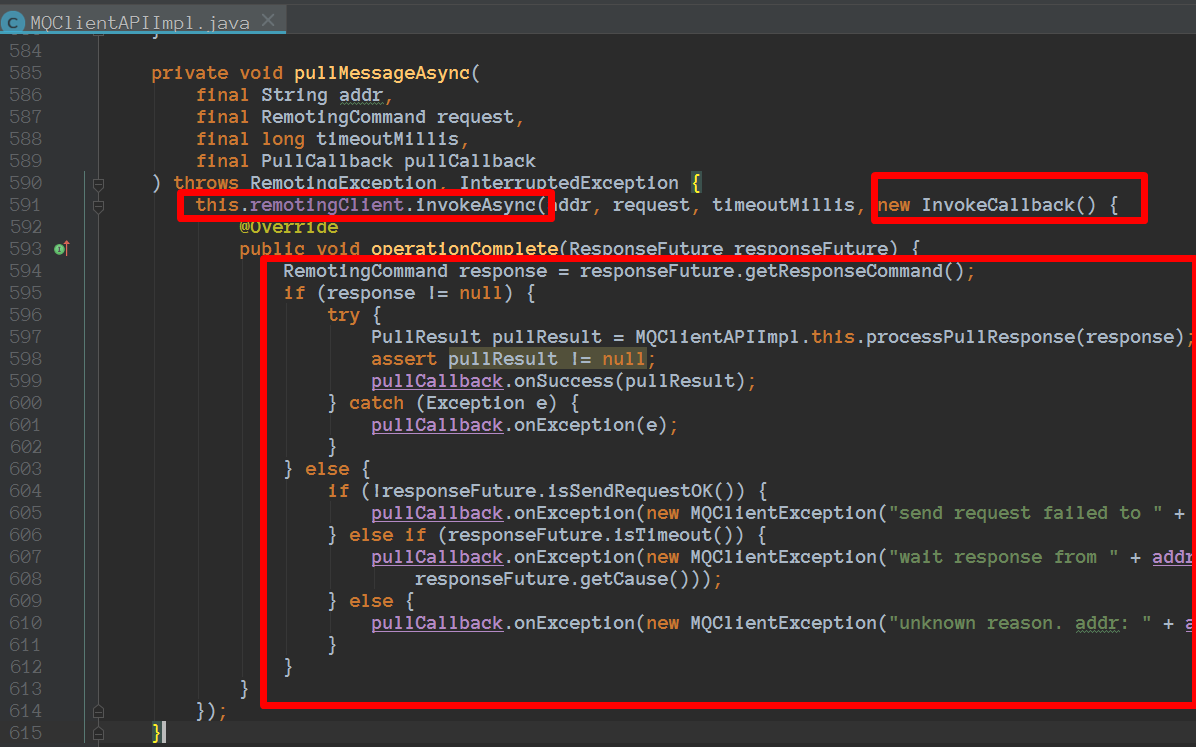Click timeoutMillis parameter on line 588

click(387, 140)
